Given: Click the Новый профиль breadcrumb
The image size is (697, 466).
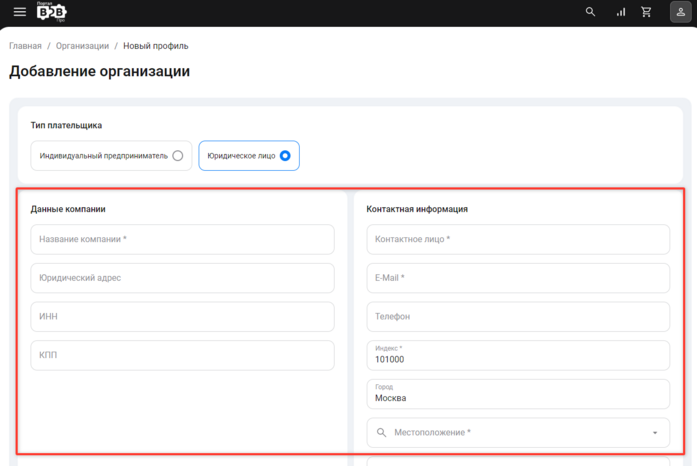Looking at the screenshot, I should pos(156,46).
